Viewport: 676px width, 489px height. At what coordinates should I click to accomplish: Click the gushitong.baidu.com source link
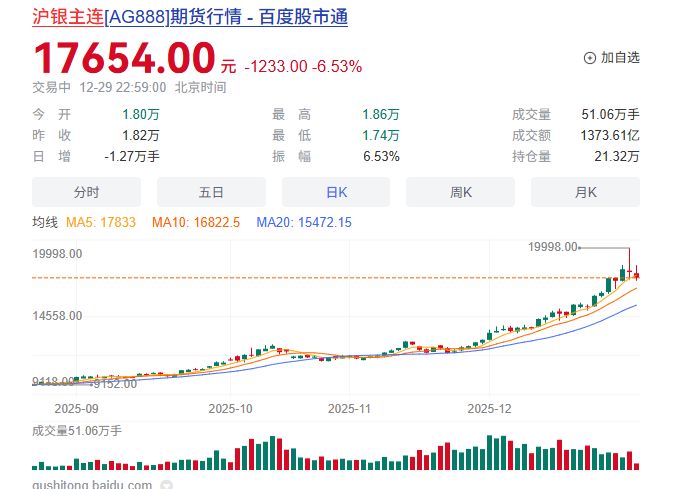click(x=92, y=484)
